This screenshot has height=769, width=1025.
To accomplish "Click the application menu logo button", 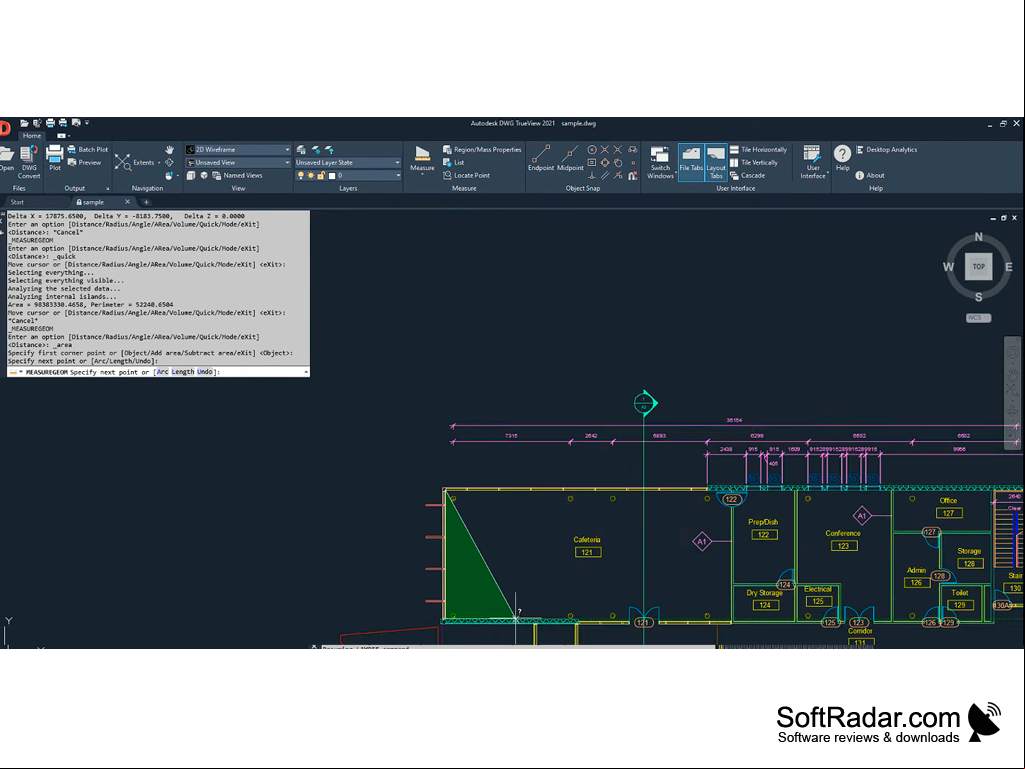I will pyautogui.click(x=5, y=128).
